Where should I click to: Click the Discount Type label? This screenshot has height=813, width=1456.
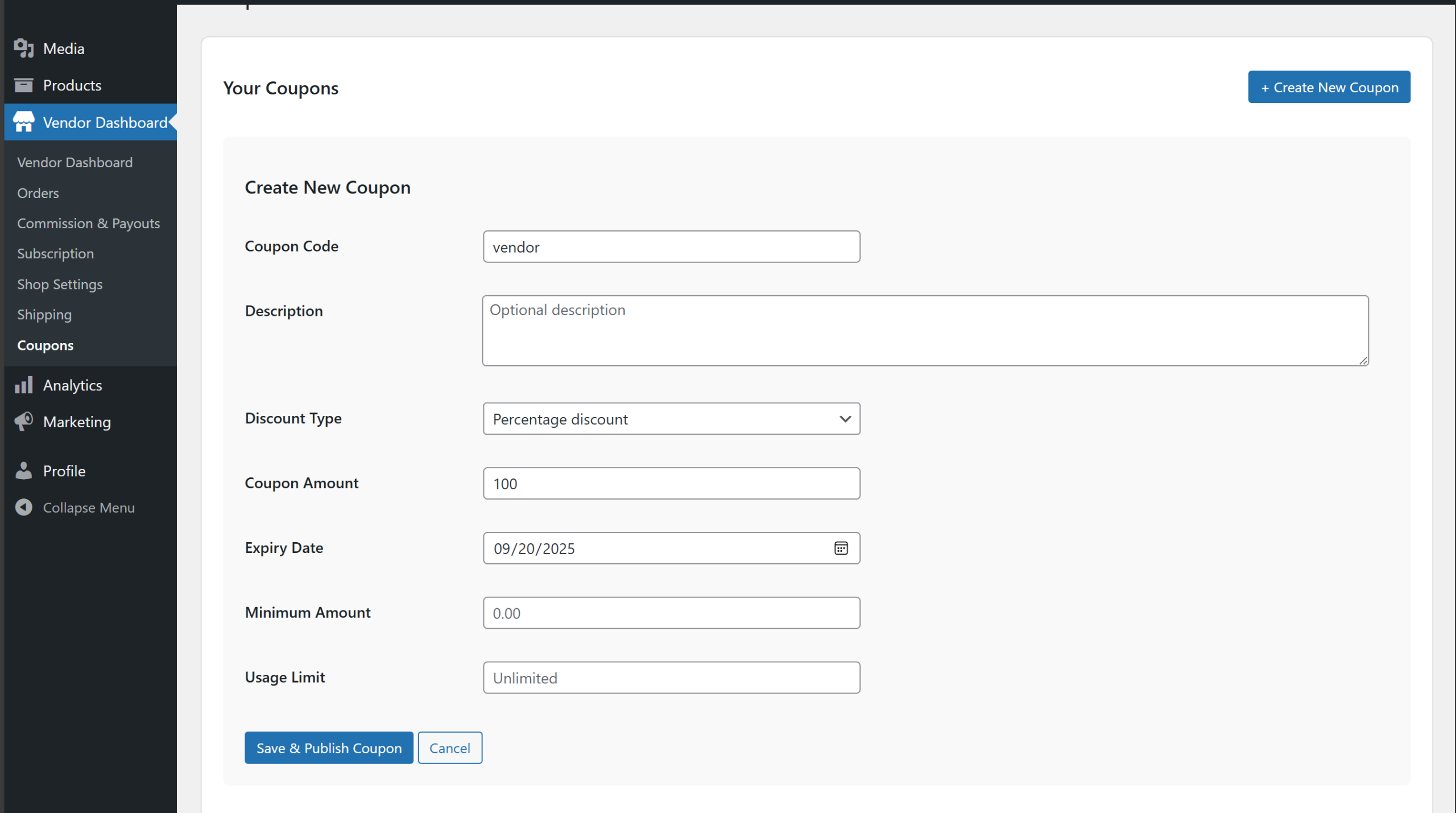coord(293,418)
